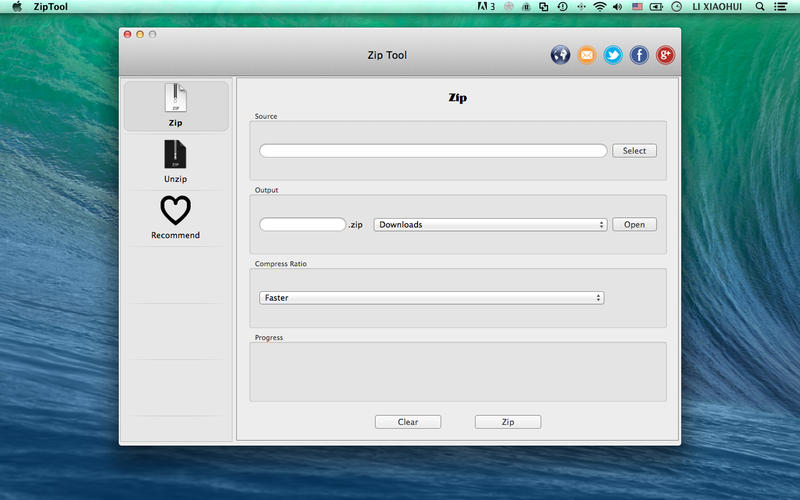Focus the output .zip filename field
Screen dimensions: 800x500
click(302, 225)
